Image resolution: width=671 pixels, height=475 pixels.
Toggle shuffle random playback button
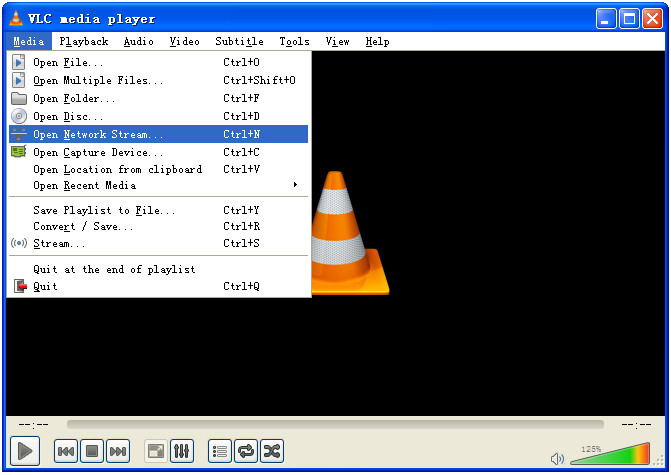point(272,451)
